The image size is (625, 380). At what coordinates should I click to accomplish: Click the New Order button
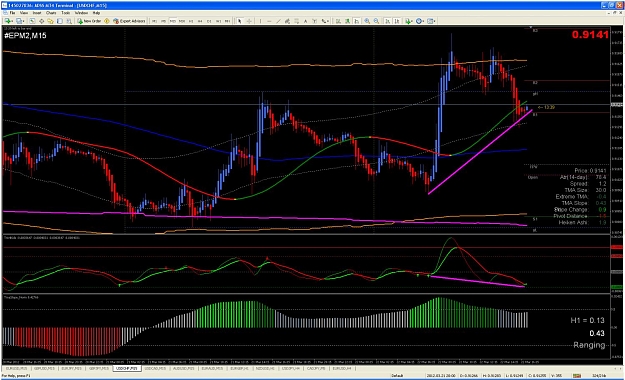pos(89,21)
